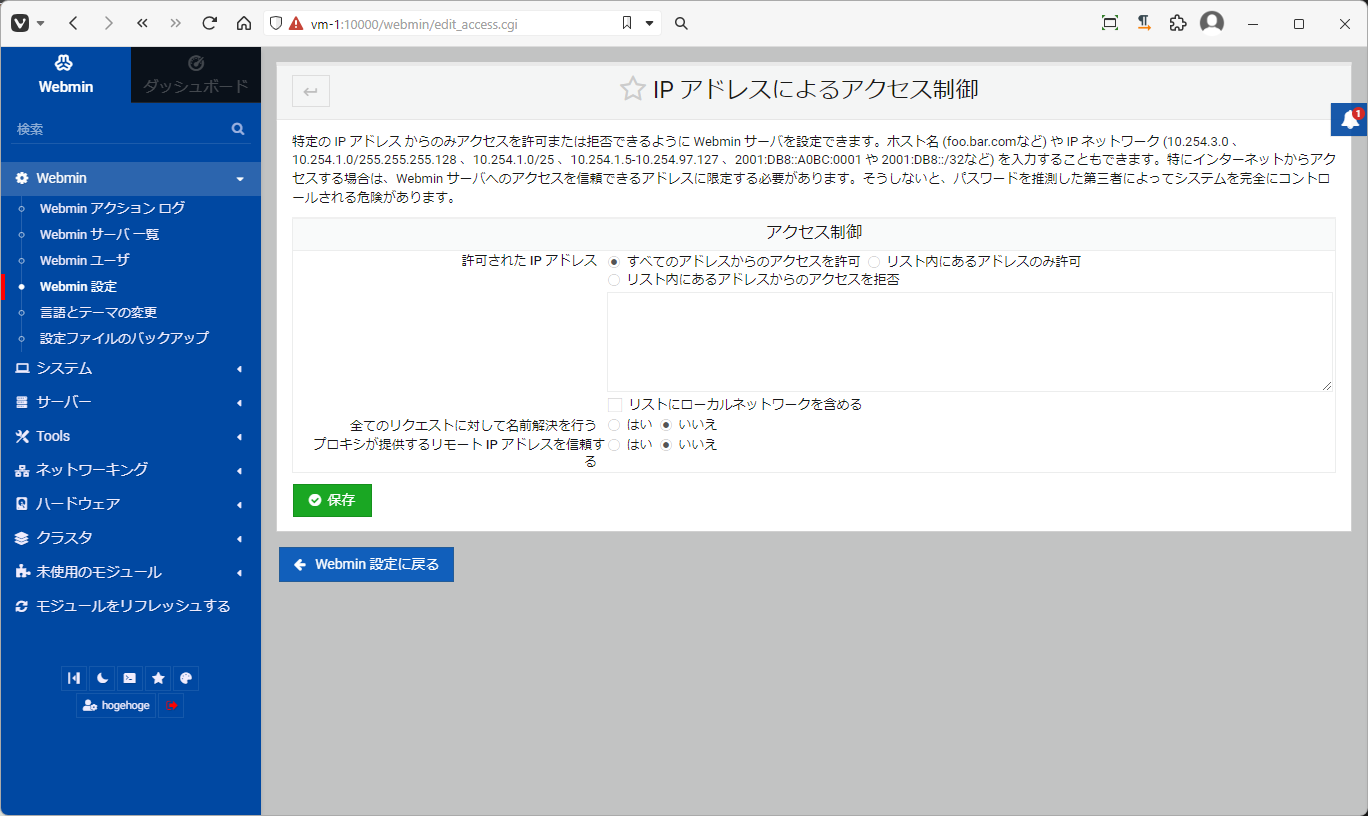Open favorites star icon in sidebar
This screenshot has width=1368, height=816.
click(x=158, y=678)
